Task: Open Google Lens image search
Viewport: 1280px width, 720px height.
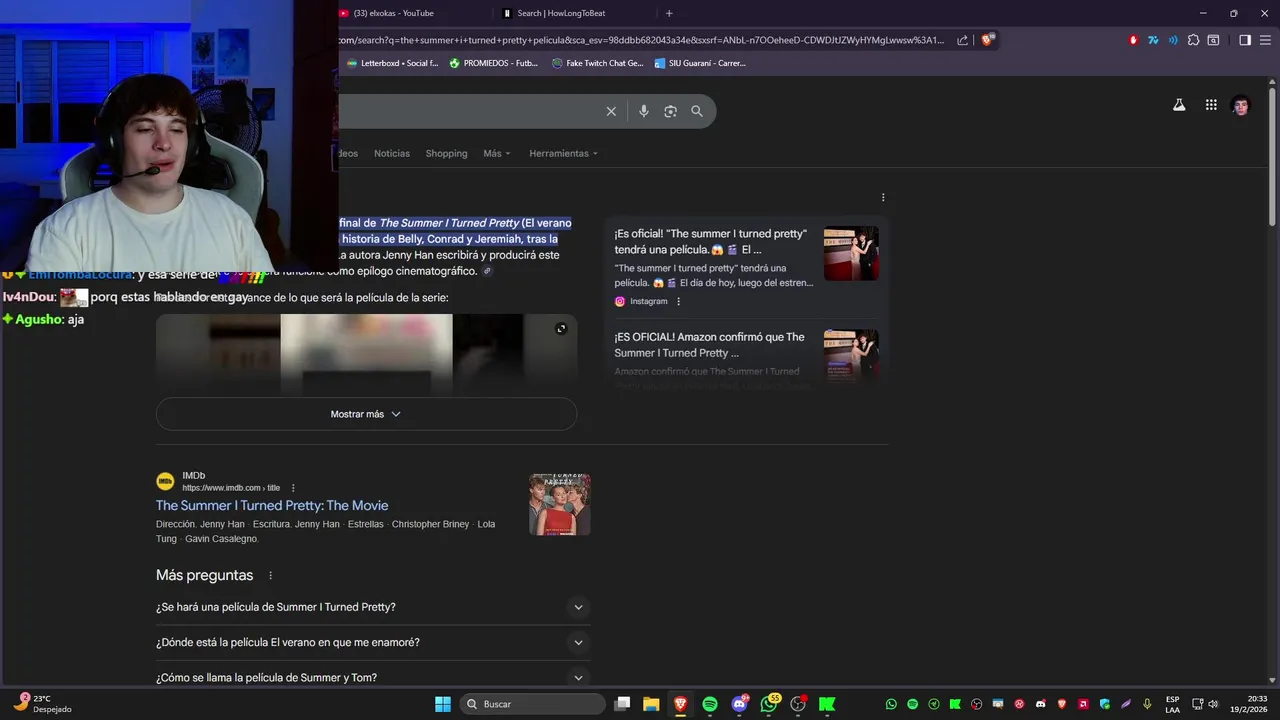Action: 670,111
